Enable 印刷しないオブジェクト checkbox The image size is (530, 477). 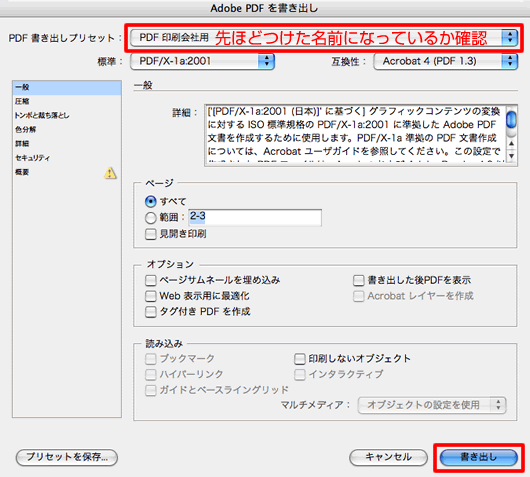tap(299, 358)
